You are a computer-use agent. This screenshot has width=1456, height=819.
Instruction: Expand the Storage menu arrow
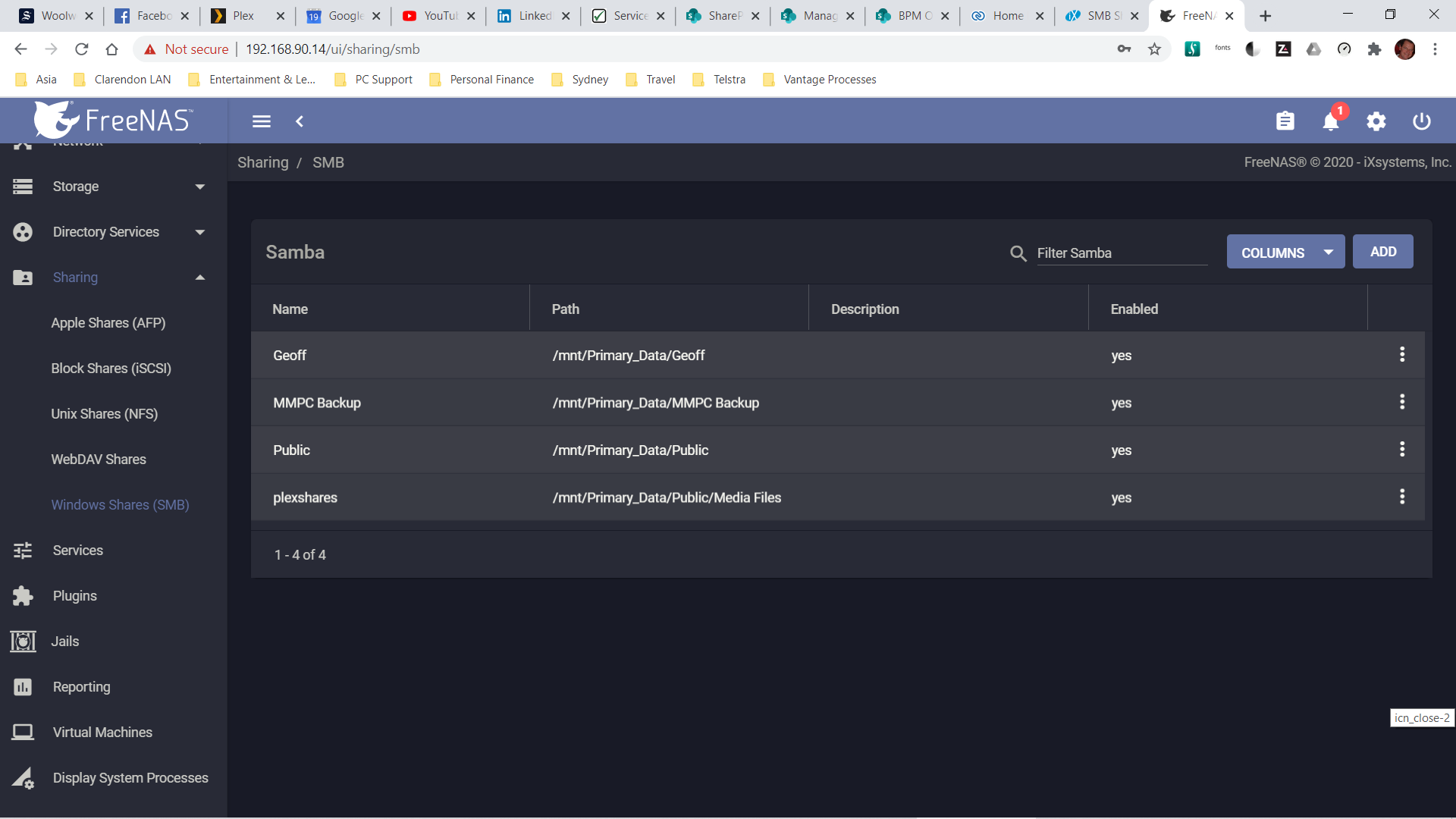tap(200, 187)
